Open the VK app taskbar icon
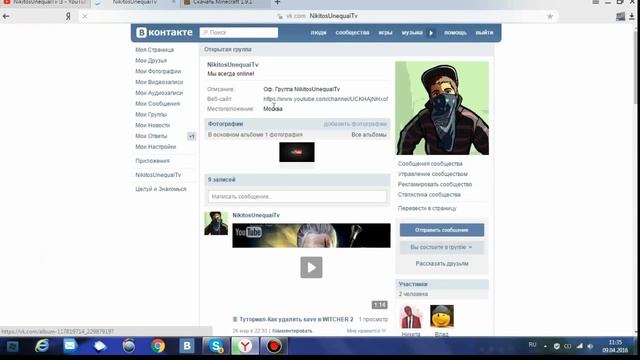This screenshot has height=360, width=640. 187,346
